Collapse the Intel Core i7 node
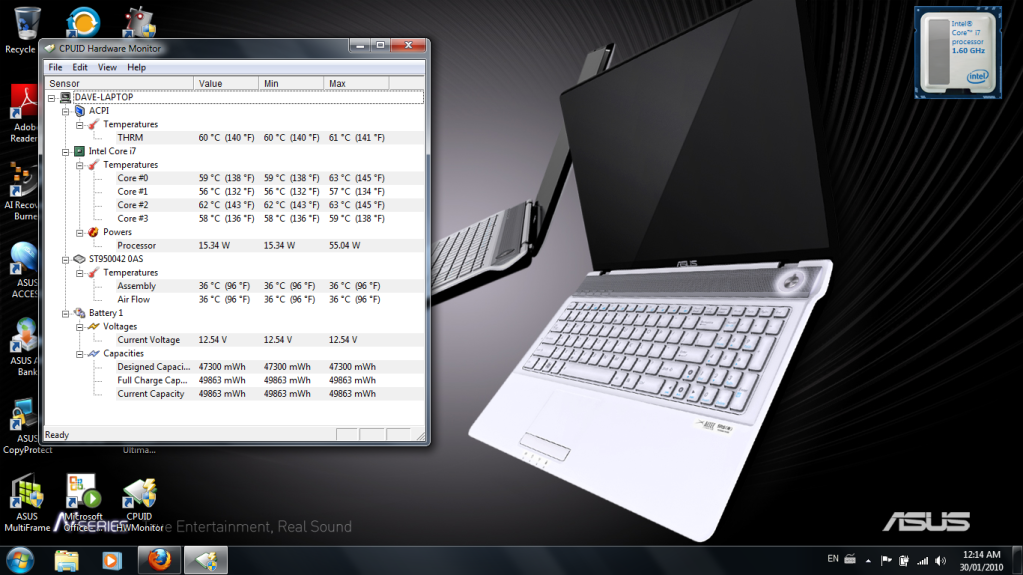The height and width of the screenshot is (575, 1023). pyautogui.click(x=65, y=152)
